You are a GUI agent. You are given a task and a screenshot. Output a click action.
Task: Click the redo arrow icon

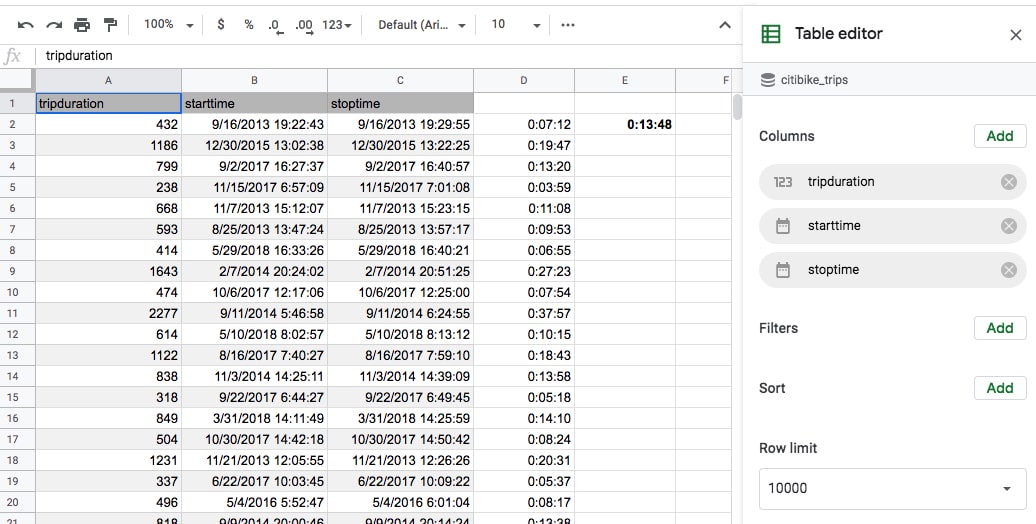[x=54, y=25]
